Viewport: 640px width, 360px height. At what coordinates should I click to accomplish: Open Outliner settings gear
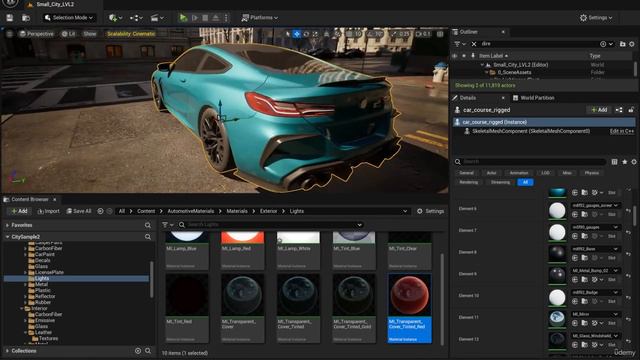coord(632,44)
